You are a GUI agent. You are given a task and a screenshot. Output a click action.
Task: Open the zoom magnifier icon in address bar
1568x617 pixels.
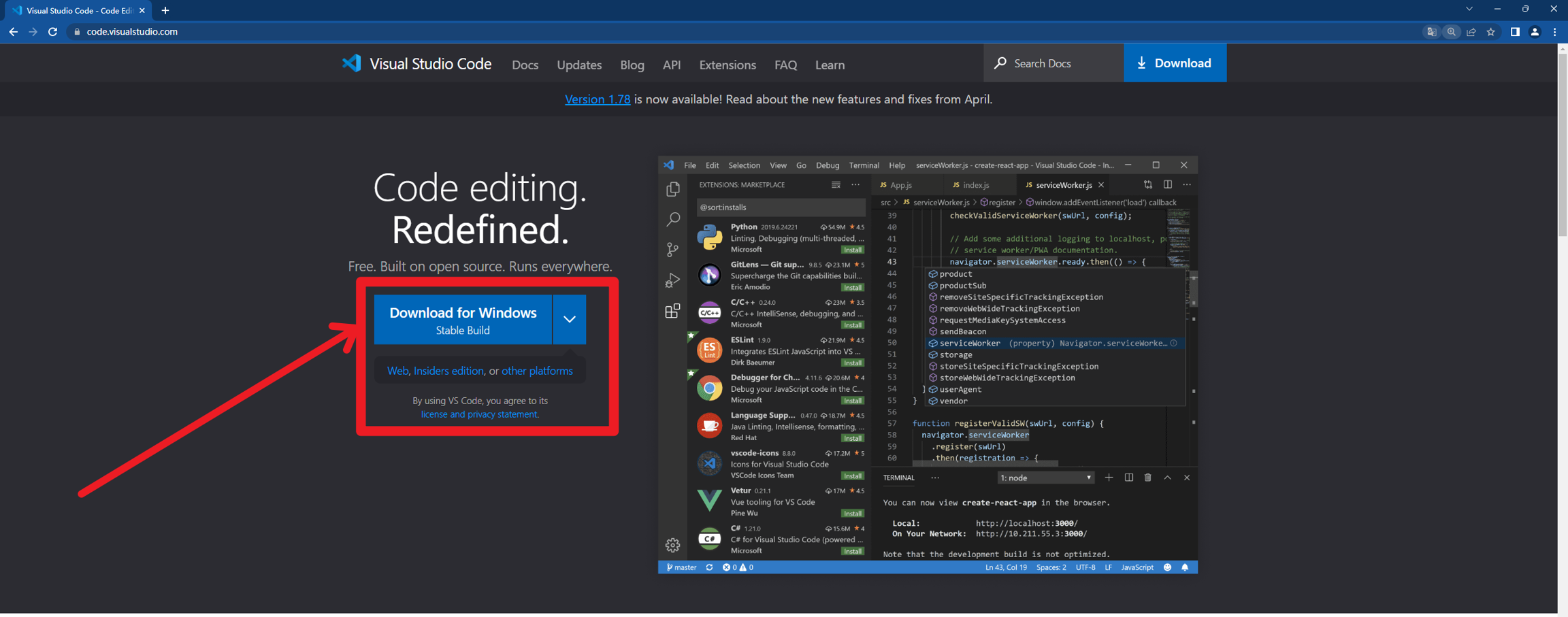[1452, 32]
